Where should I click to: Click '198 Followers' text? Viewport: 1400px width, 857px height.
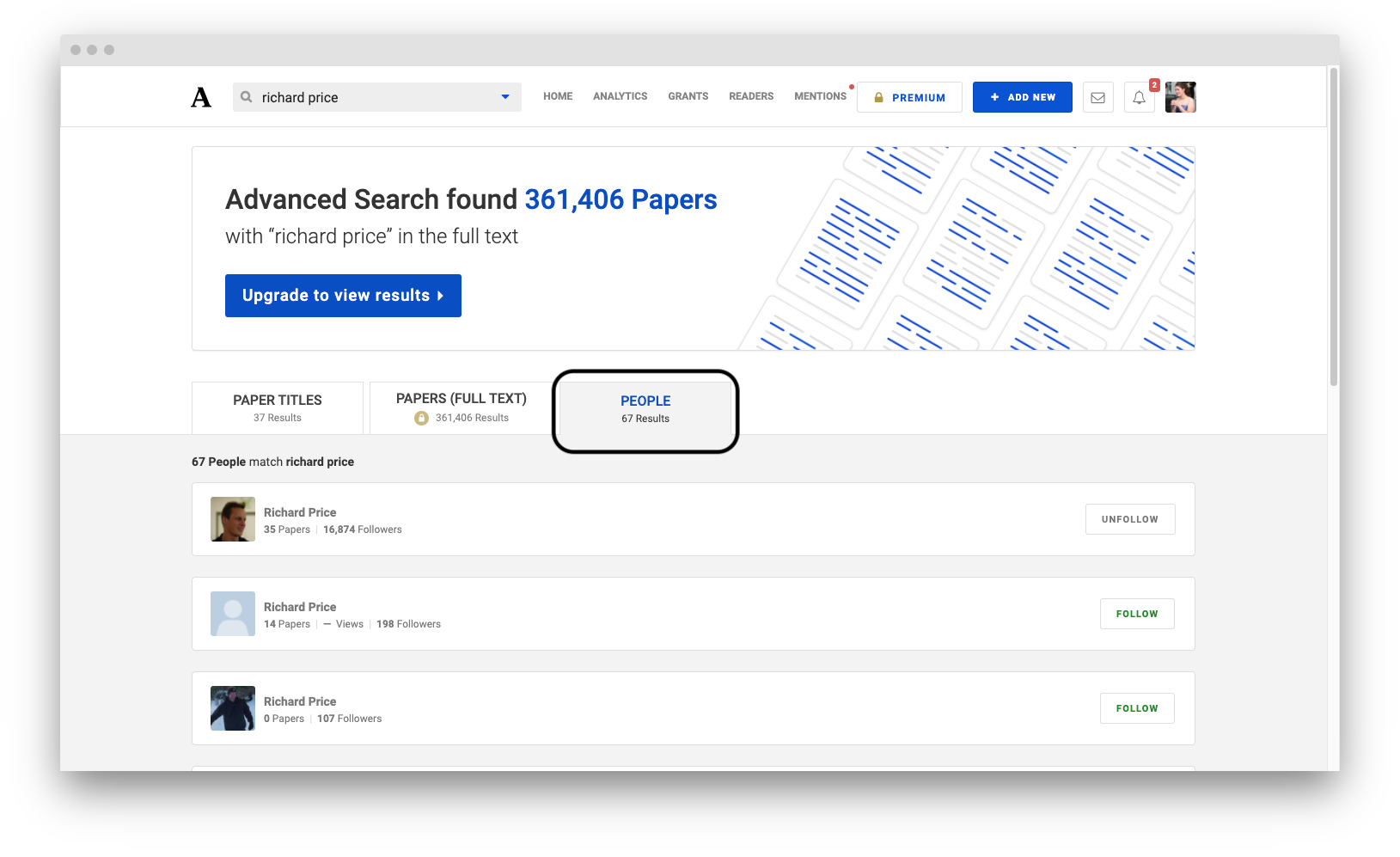(x=408, y=624)
